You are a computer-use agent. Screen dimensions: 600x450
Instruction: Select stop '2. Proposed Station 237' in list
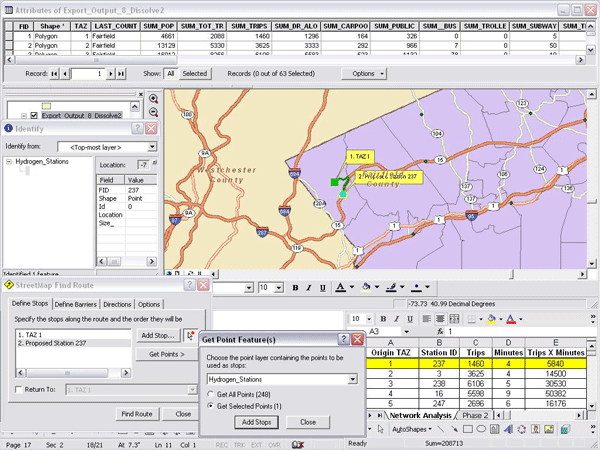click(74, 343)
